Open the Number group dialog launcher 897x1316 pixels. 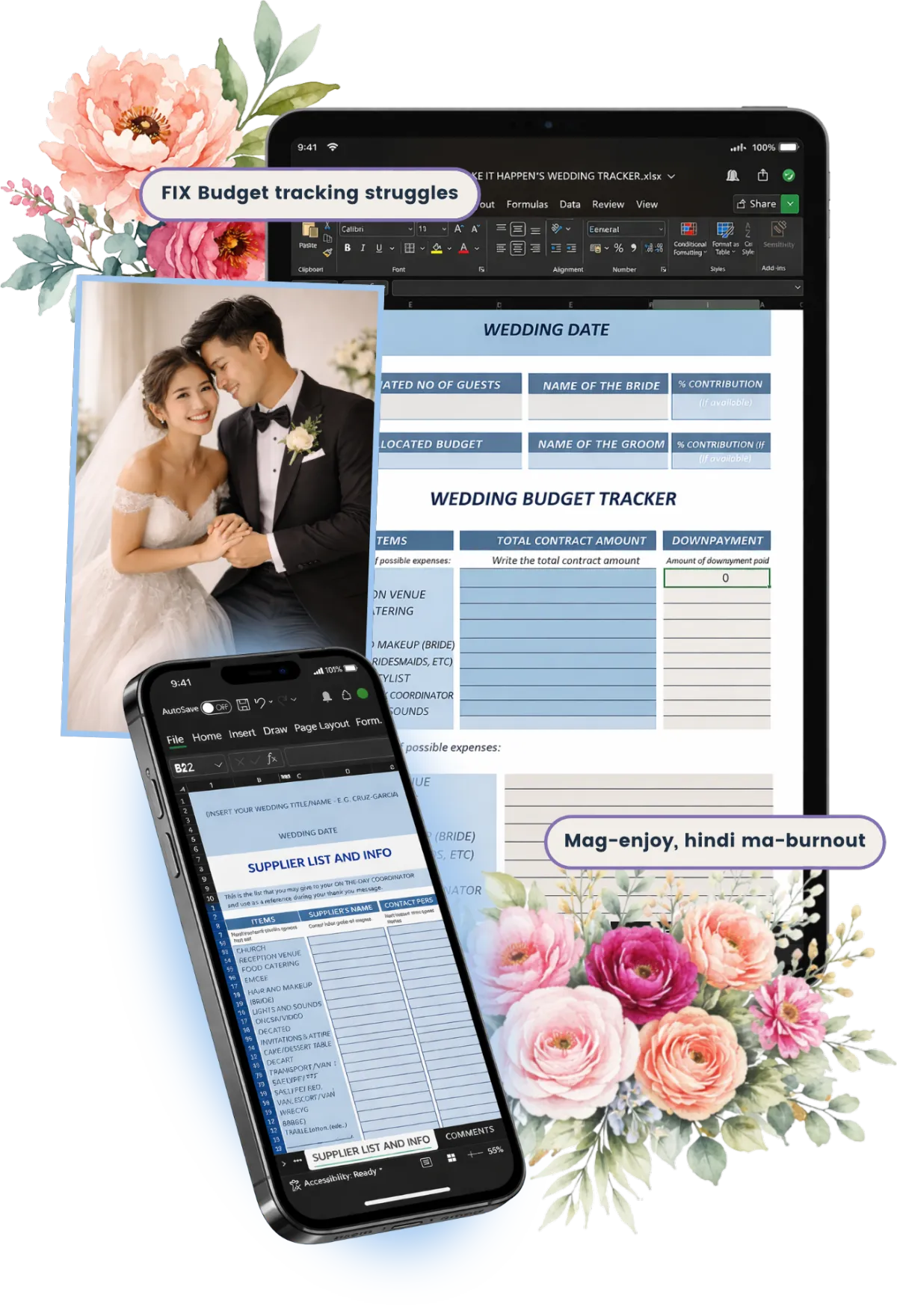[x=663, y=269]
